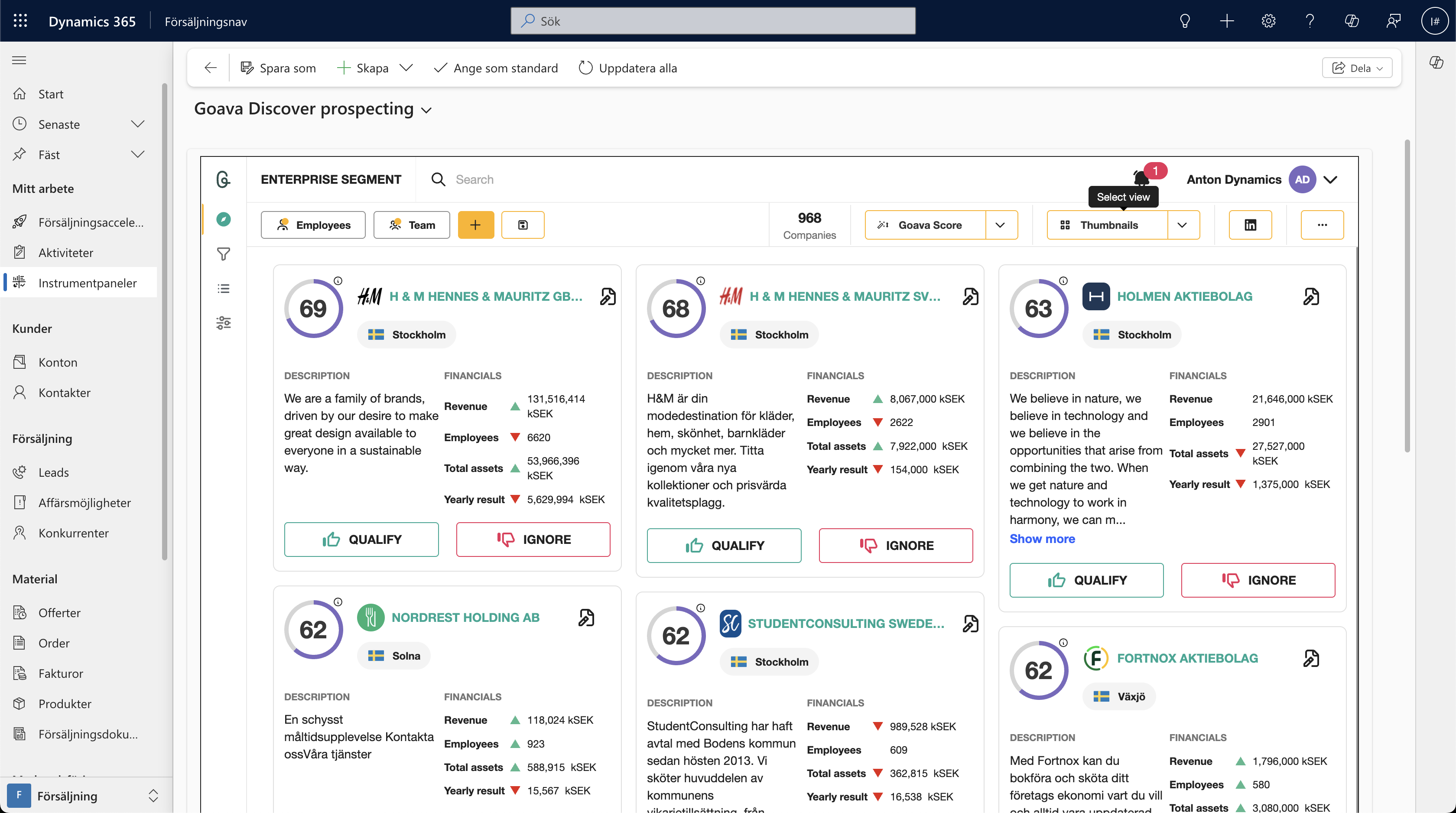This screenshot has width=1456, height=813.
Task: Click the plus quick create icon in header
Action: [1226, 21]
